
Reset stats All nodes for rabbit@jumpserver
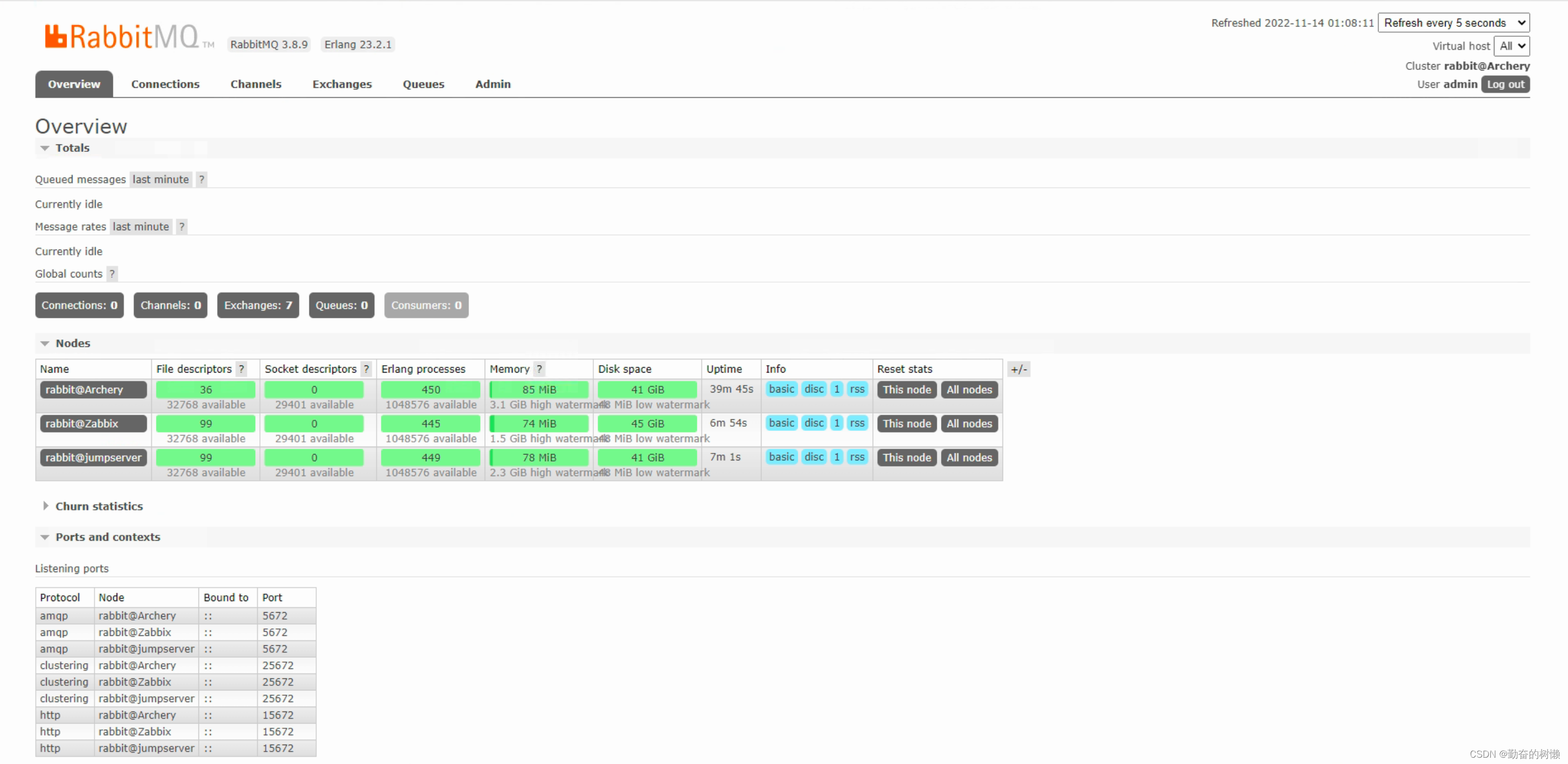[969, 458]
